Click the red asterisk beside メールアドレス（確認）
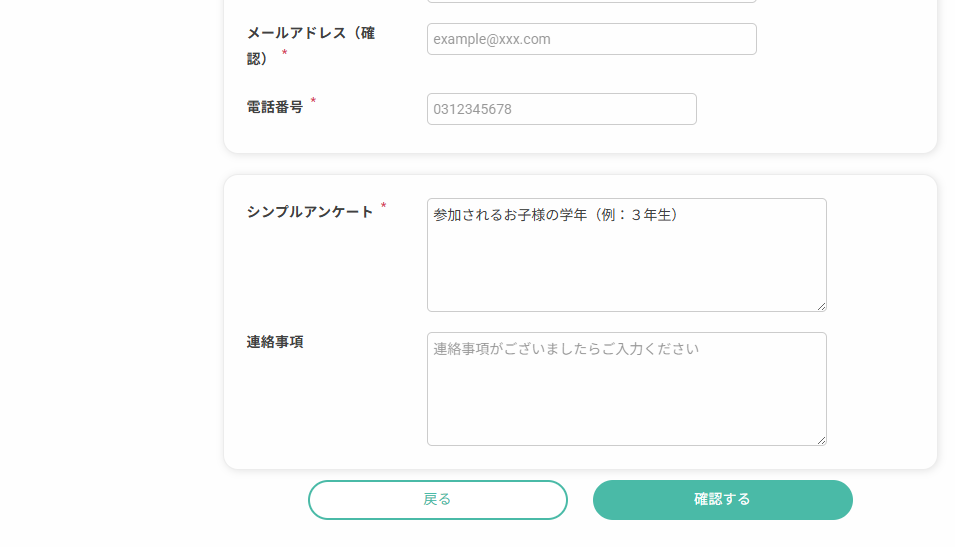955x547 pixels. click(x=285, y=54)
